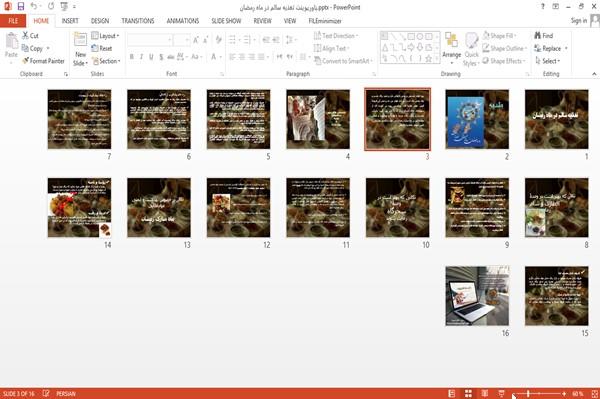The width and height of the screenshot is (600, 399).
Task: Click the Replace button
Action: [551, 48]
